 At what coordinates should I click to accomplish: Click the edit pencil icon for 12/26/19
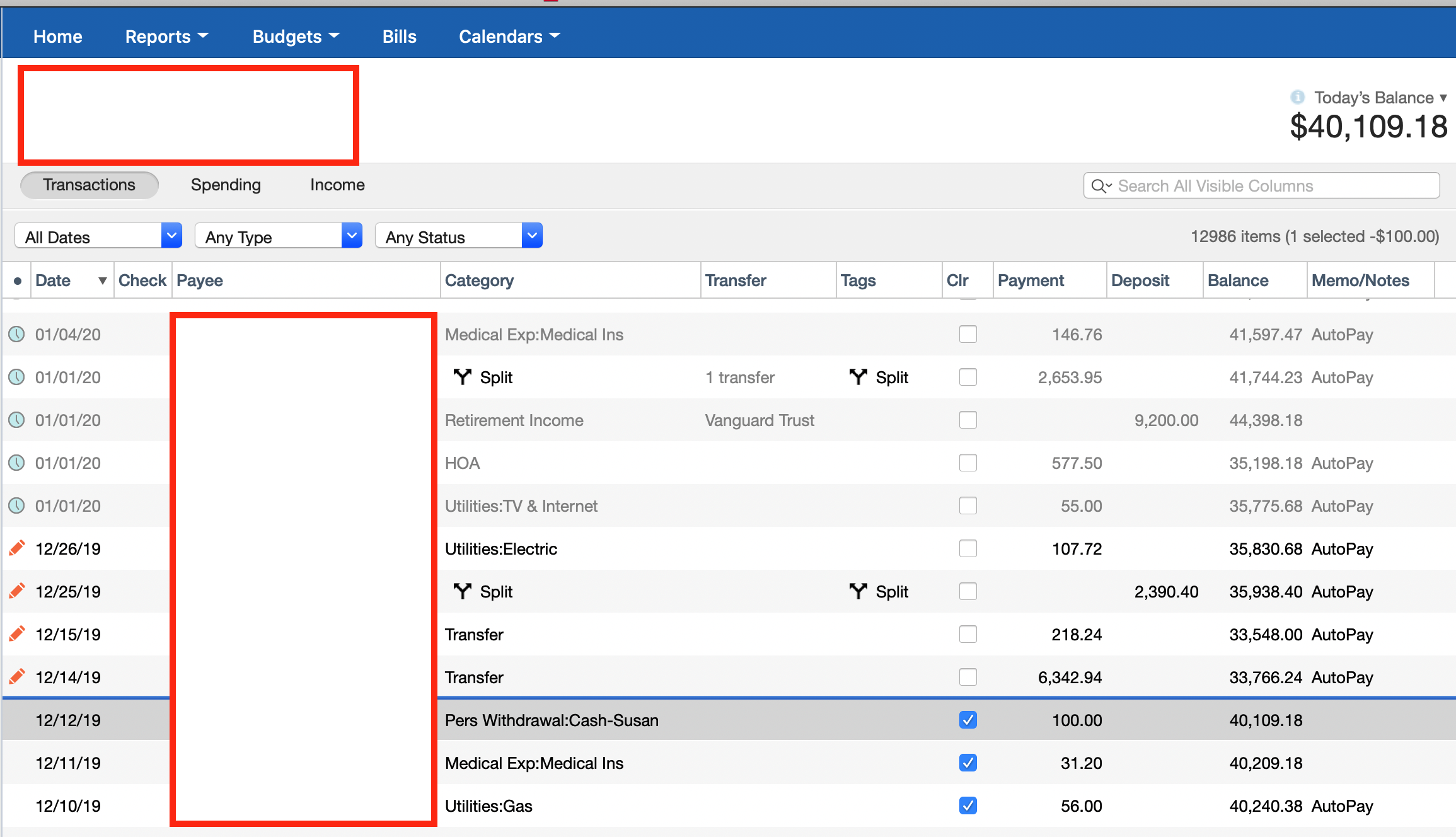pos(18,547)
